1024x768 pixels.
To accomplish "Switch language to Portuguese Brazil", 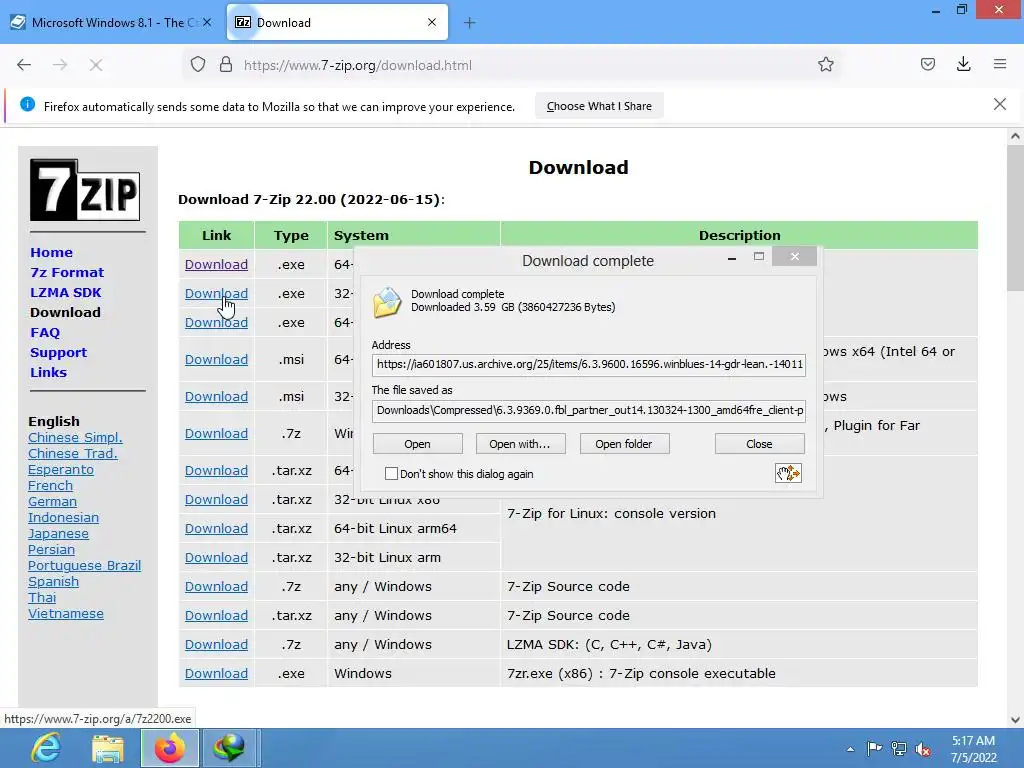I will (x=84, y=566).
